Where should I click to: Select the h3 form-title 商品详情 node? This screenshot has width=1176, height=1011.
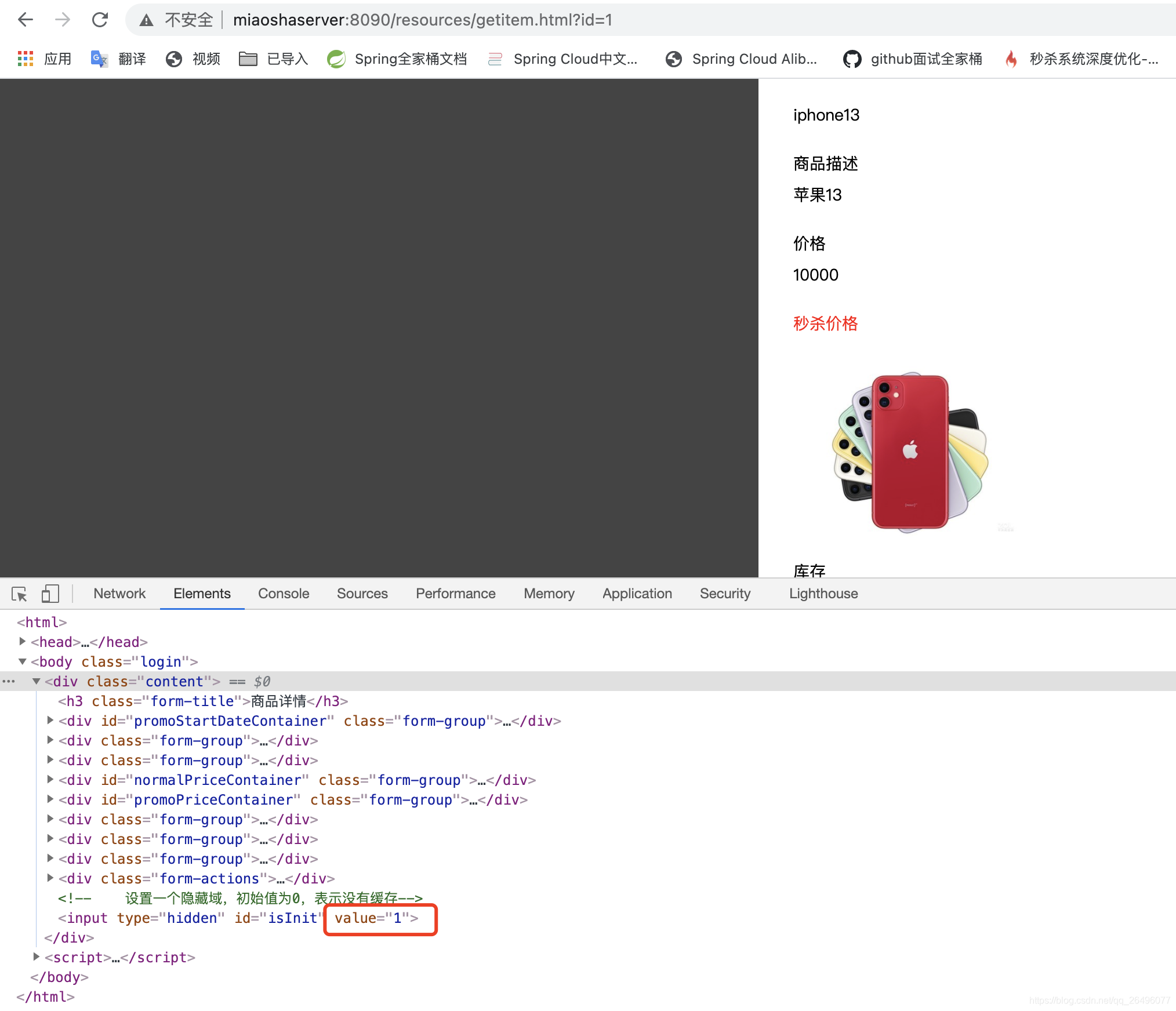click(x=203, y=701)
